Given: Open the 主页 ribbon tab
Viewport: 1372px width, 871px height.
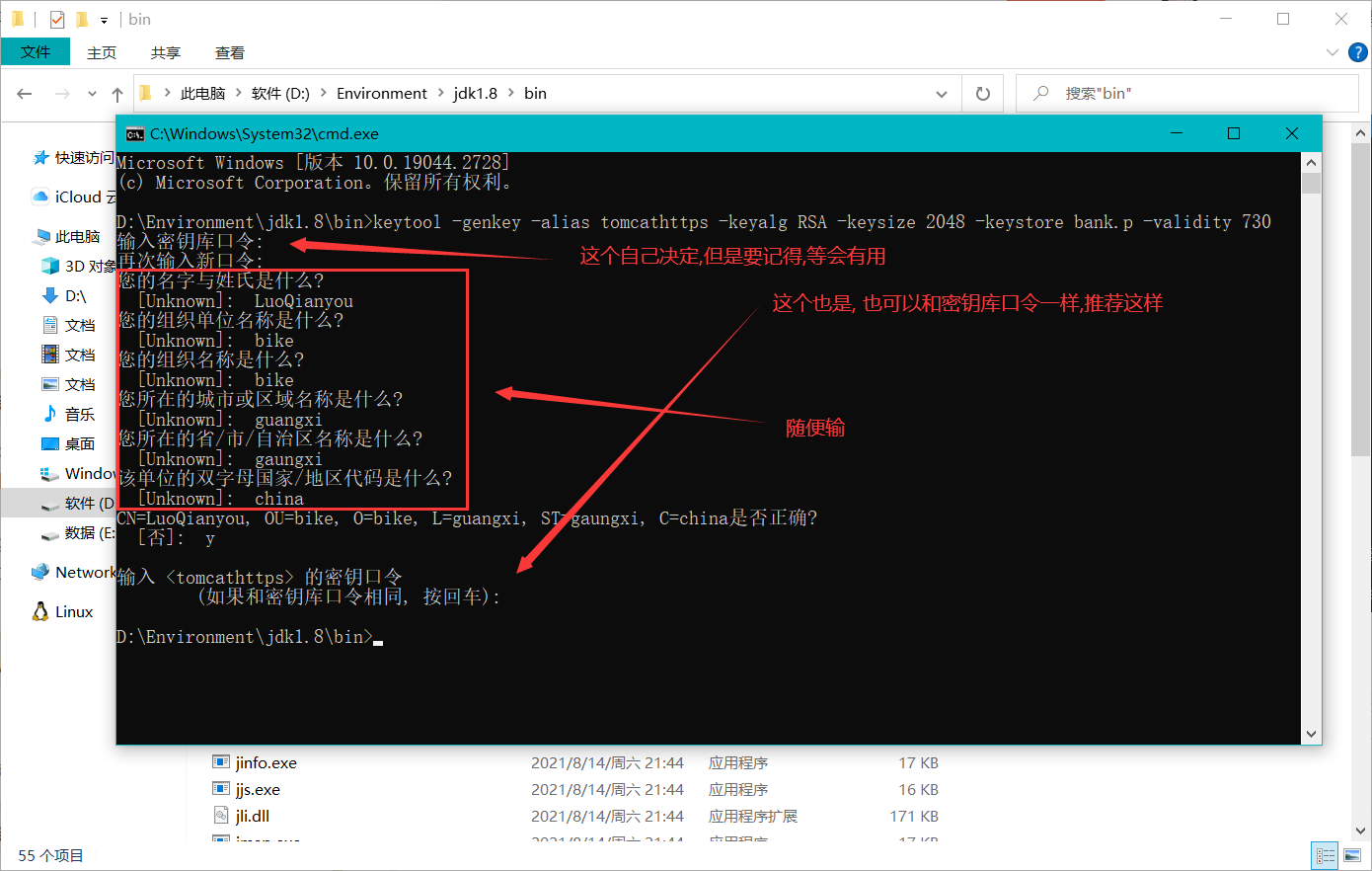Looking at the screenshot, I should [102, 53].
